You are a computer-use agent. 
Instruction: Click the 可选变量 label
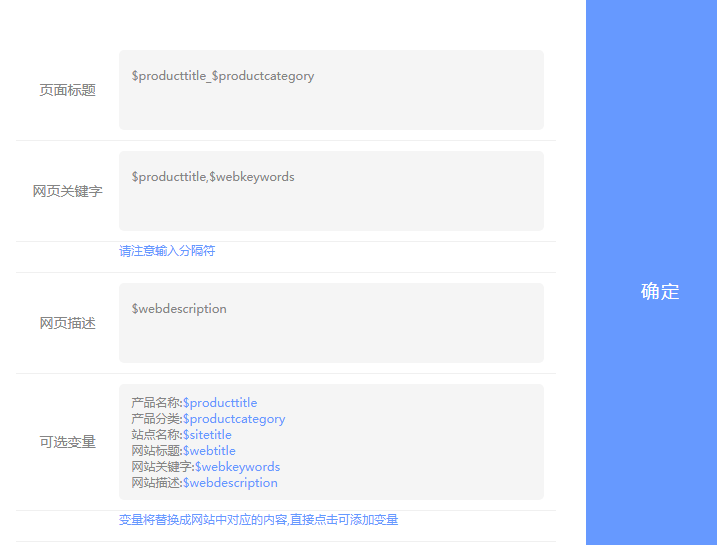pyautogui.click(x=68, y=442)
